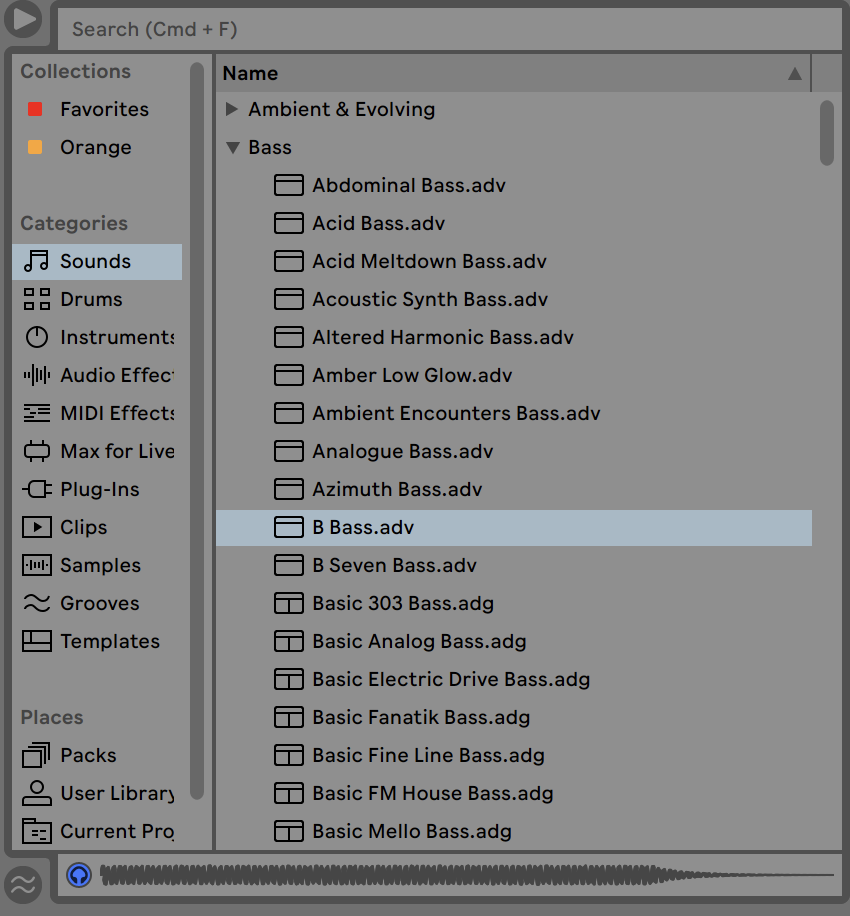Reverse the Name column sort order arrow

[795, 74]
